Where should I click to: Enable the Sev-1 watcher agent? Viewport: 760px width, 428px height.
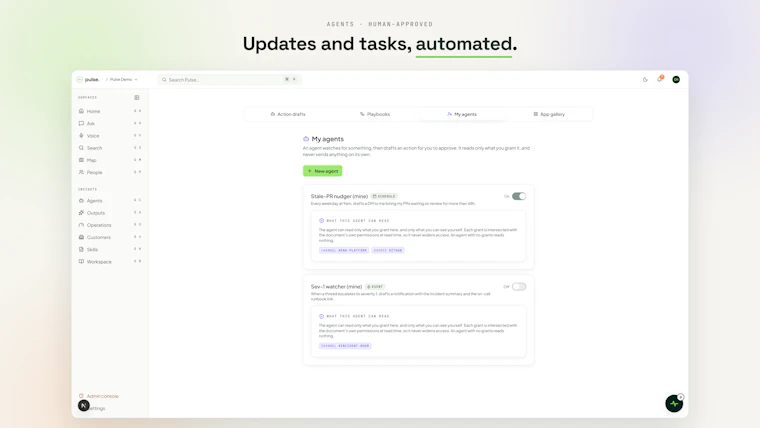click(519, 286)
